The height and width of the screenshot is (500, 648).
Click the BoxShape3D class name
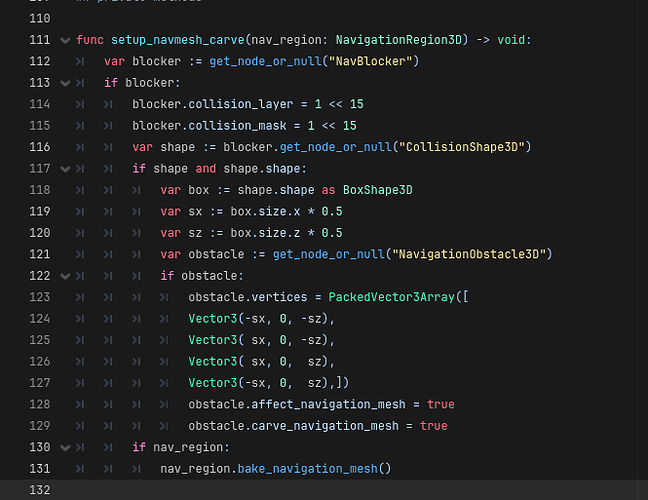(378, 190)
